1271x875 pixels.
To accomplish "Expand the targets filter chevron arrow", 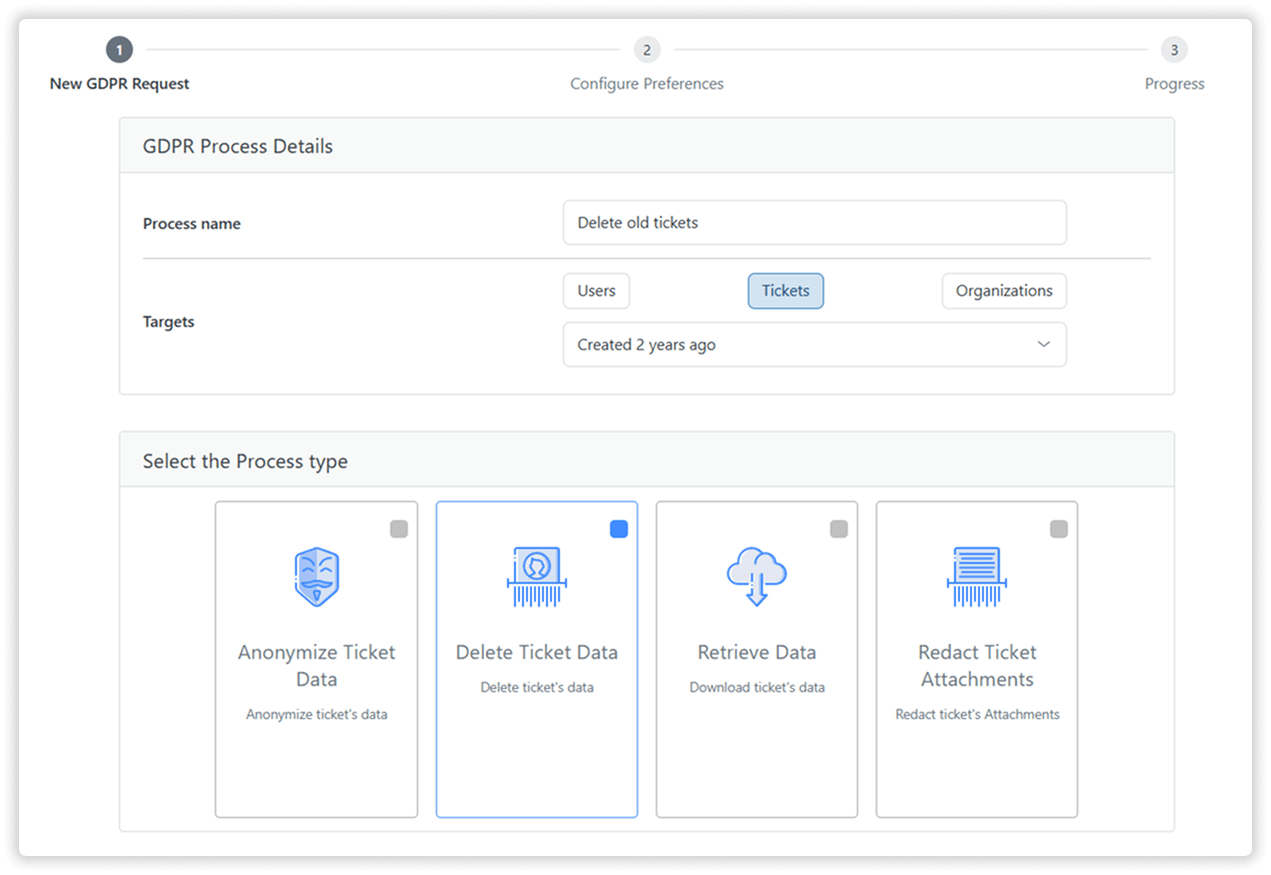I will pos(1043,345).
